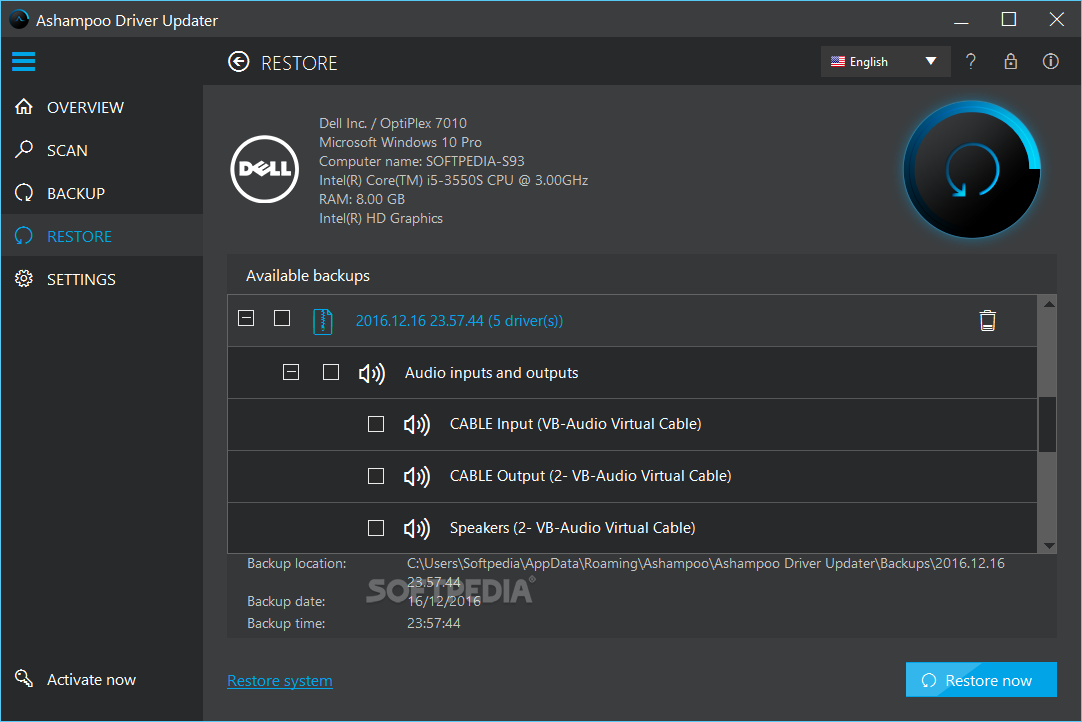
Task: Click speaker icon beside Speakers entry
Action: (417, 528)
